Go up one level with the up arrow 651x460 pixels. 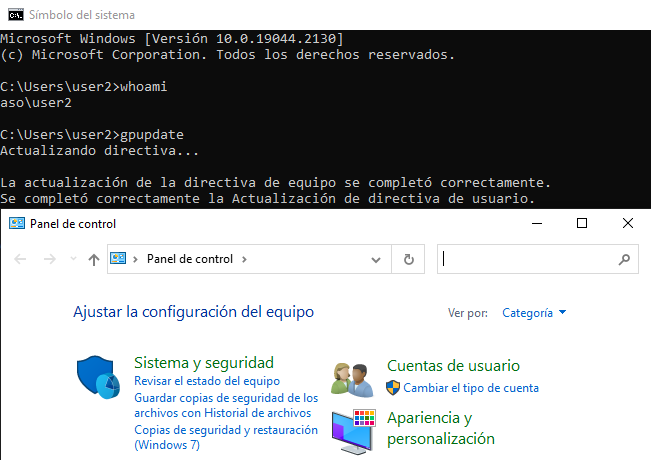94,259
